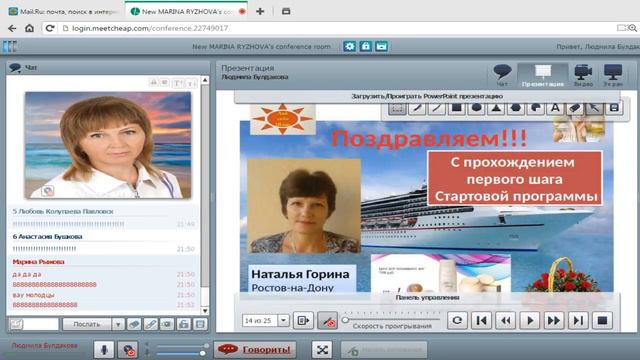Select the pie sector shape tool
This screenshot has width=640, height=360.
536,108
